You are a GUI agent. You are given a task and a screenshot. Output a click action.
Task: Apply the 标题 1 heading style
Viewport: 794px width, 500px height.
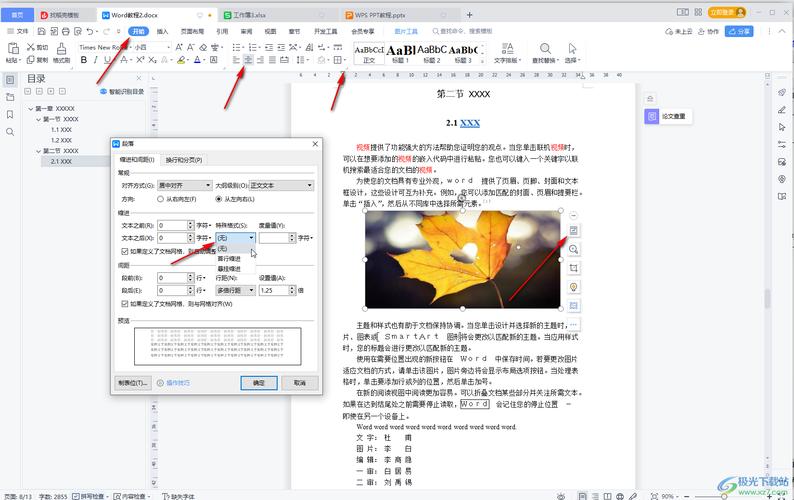coord(402,54)
